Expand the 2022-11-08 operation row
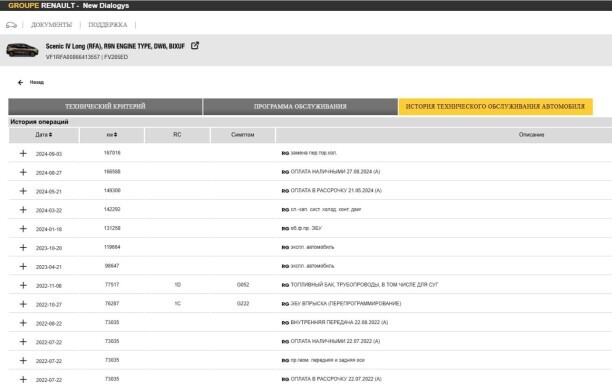 point(23,285)
